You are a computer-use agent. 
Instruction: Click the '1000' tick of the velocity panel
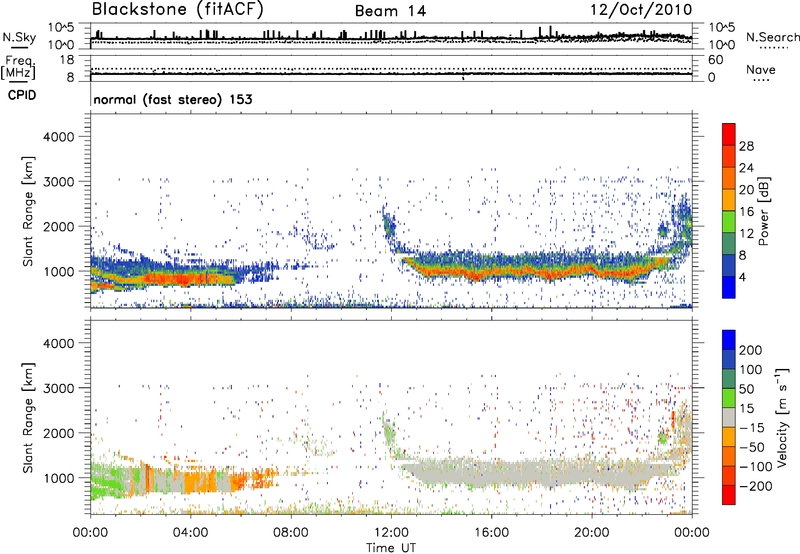[x=58, y=478]
